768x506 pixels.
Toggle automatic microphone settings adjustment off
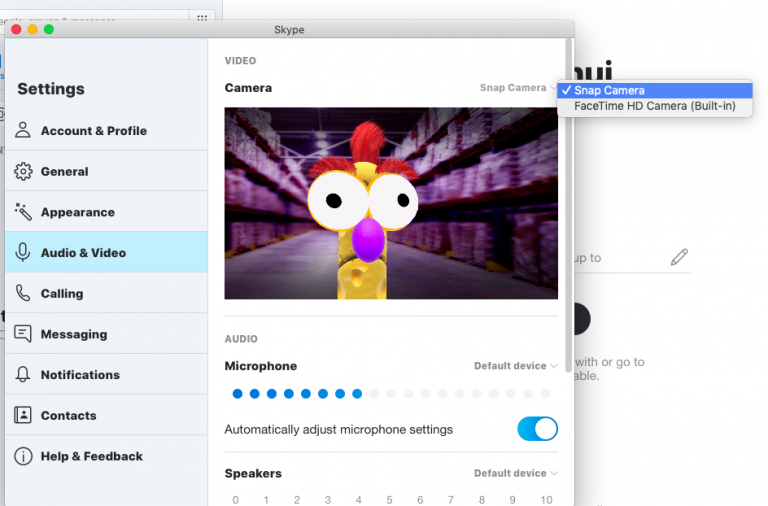point(537,429)
